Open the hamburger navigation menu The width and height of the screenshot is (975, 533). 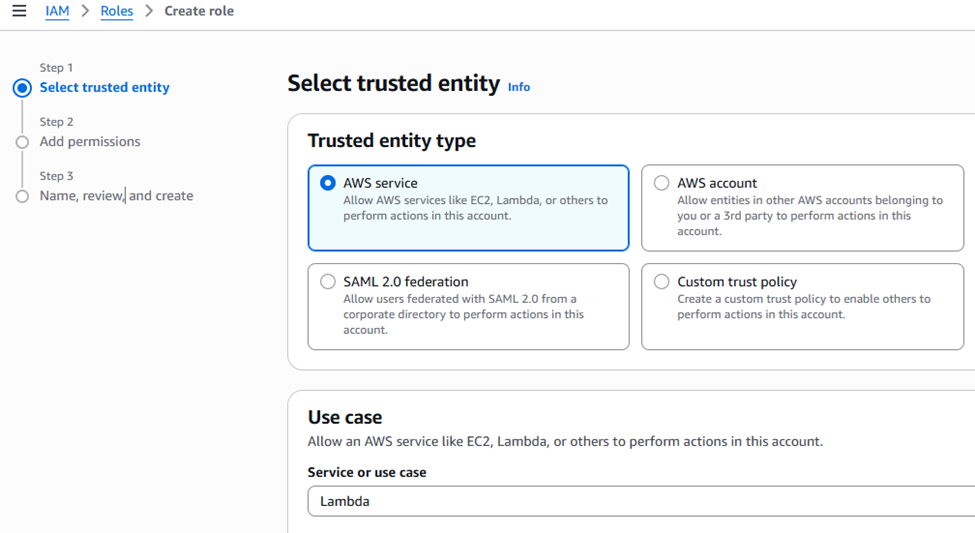(19, 11)
